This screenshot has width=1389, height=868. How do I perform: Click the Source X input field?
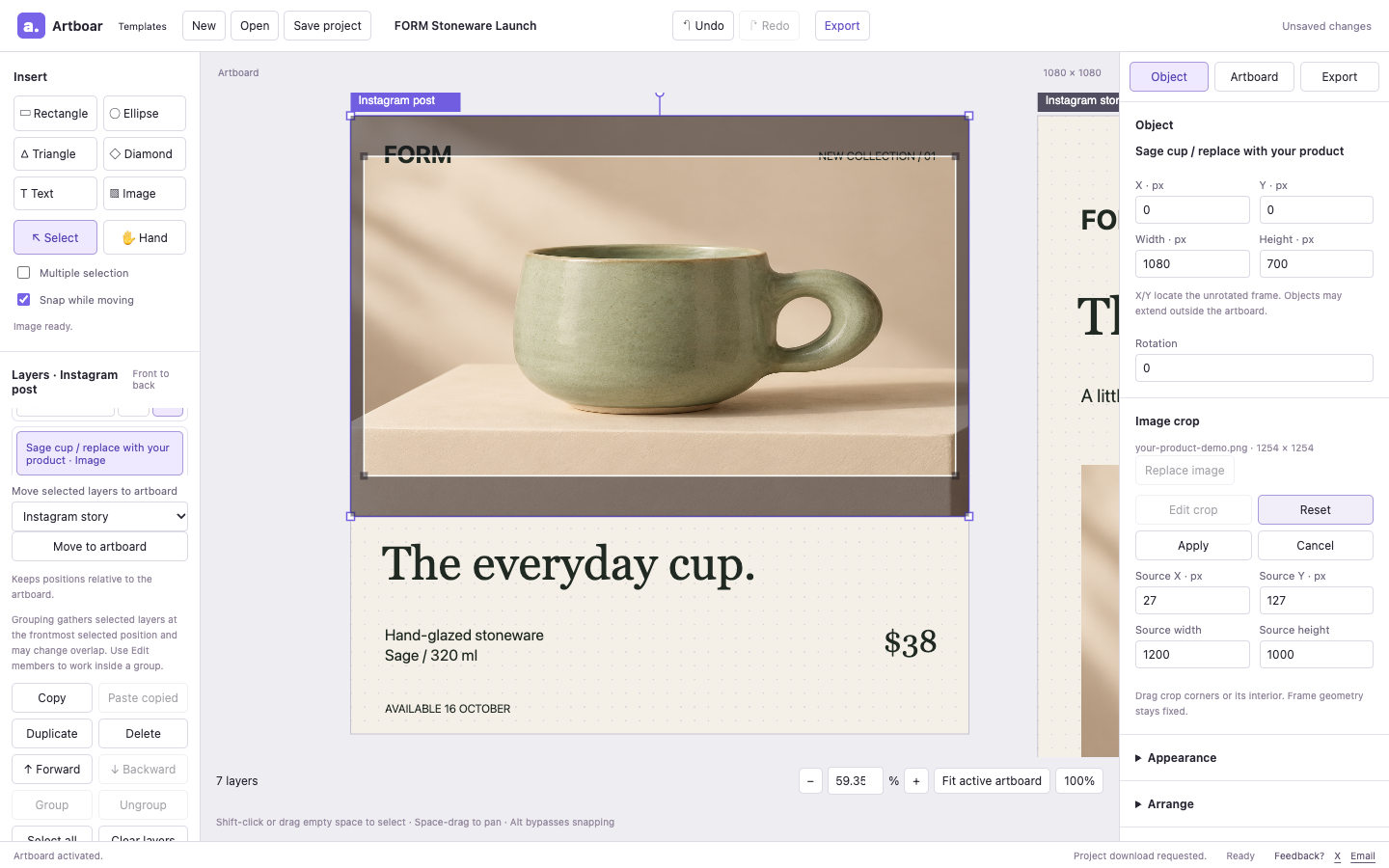point(1192,601)
